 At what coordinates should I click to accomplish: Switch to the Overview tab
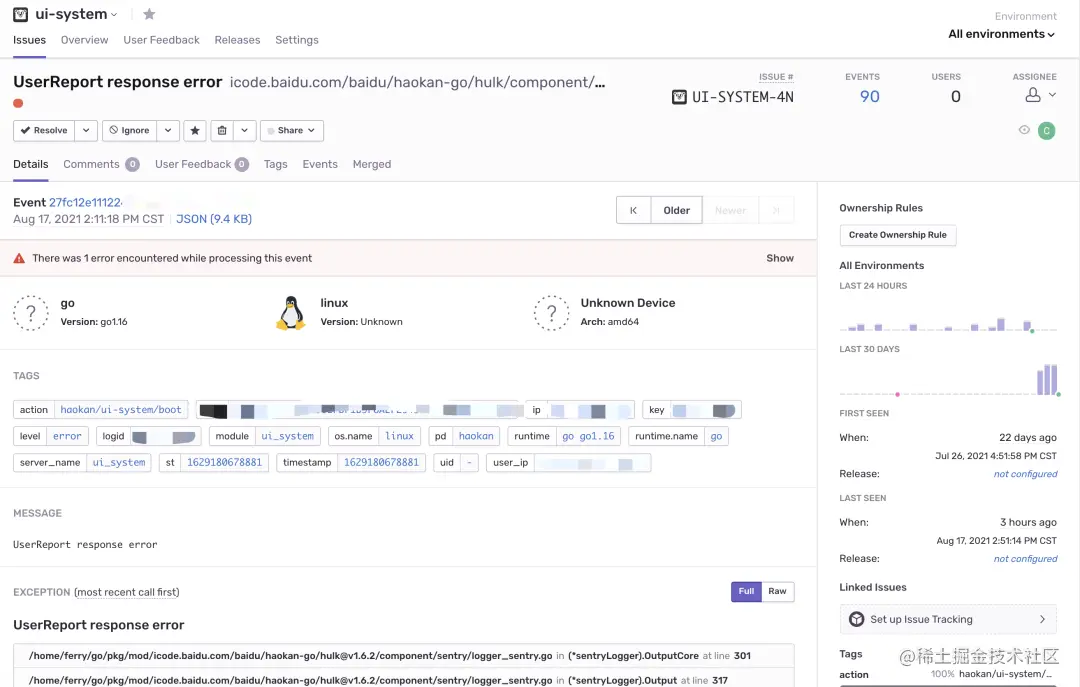[x=84, y=40]
